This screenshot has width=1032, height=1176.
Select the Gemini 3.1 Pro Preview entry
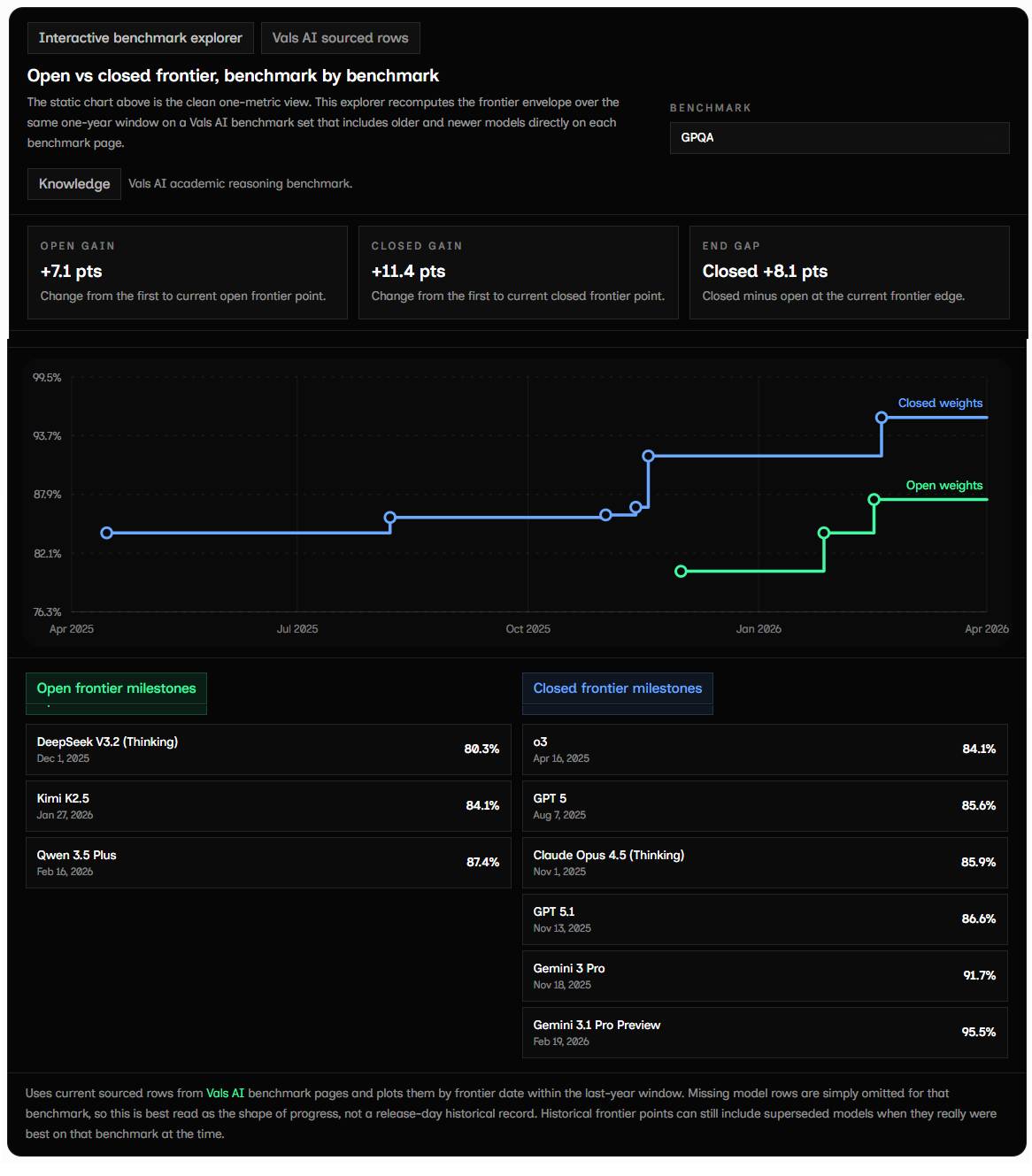764,1032
